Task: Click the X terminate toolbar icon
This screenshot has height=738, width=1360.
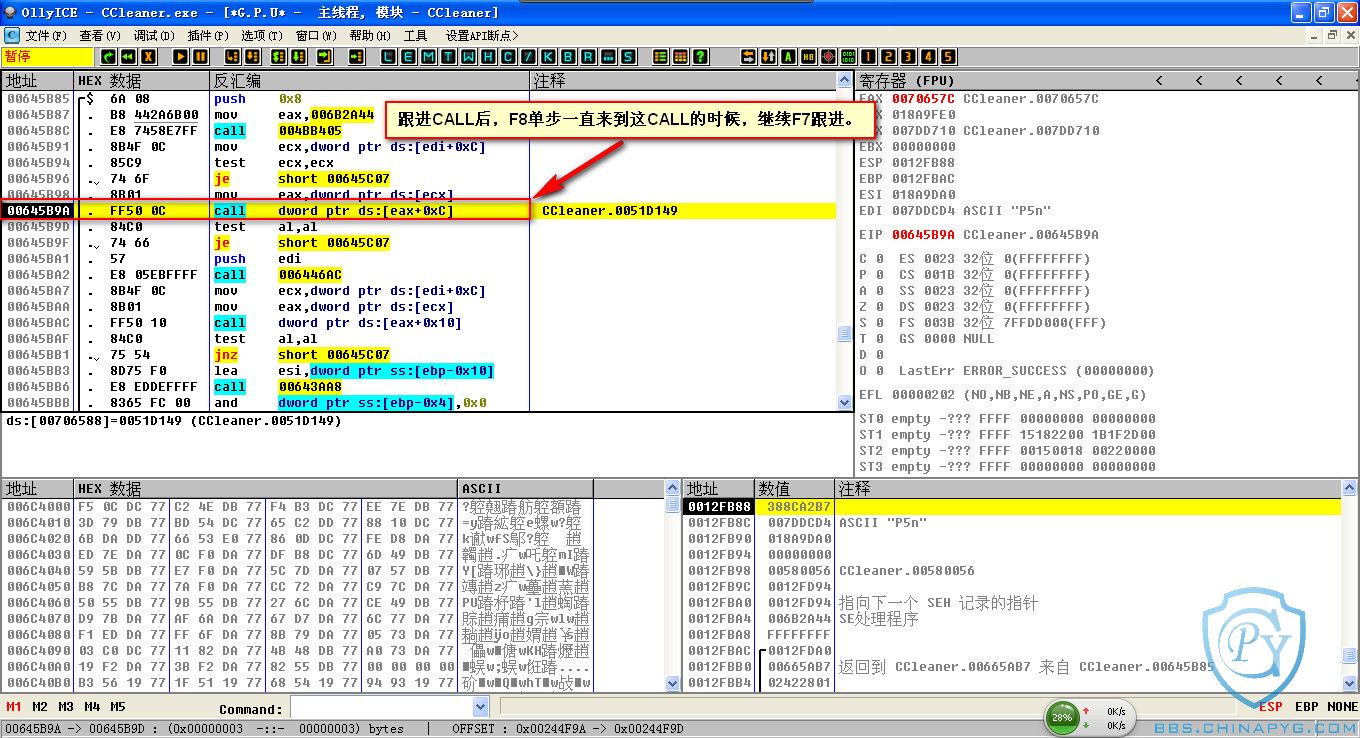Action: tap(148, 57)
